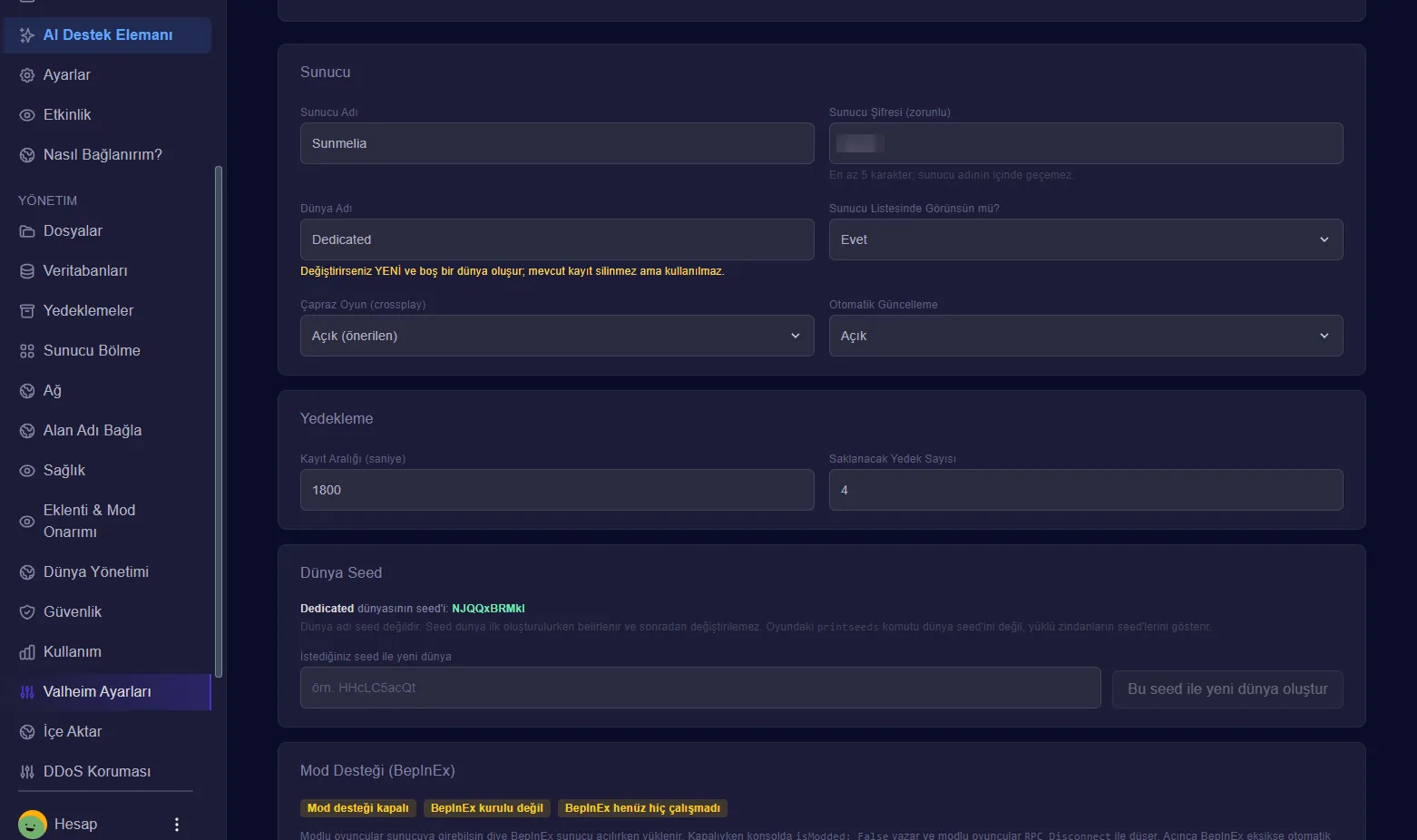Click the AI Destek Elemanı sparkle icon
The height and width of the screenshot is (840, 1417).
(27, 34)
